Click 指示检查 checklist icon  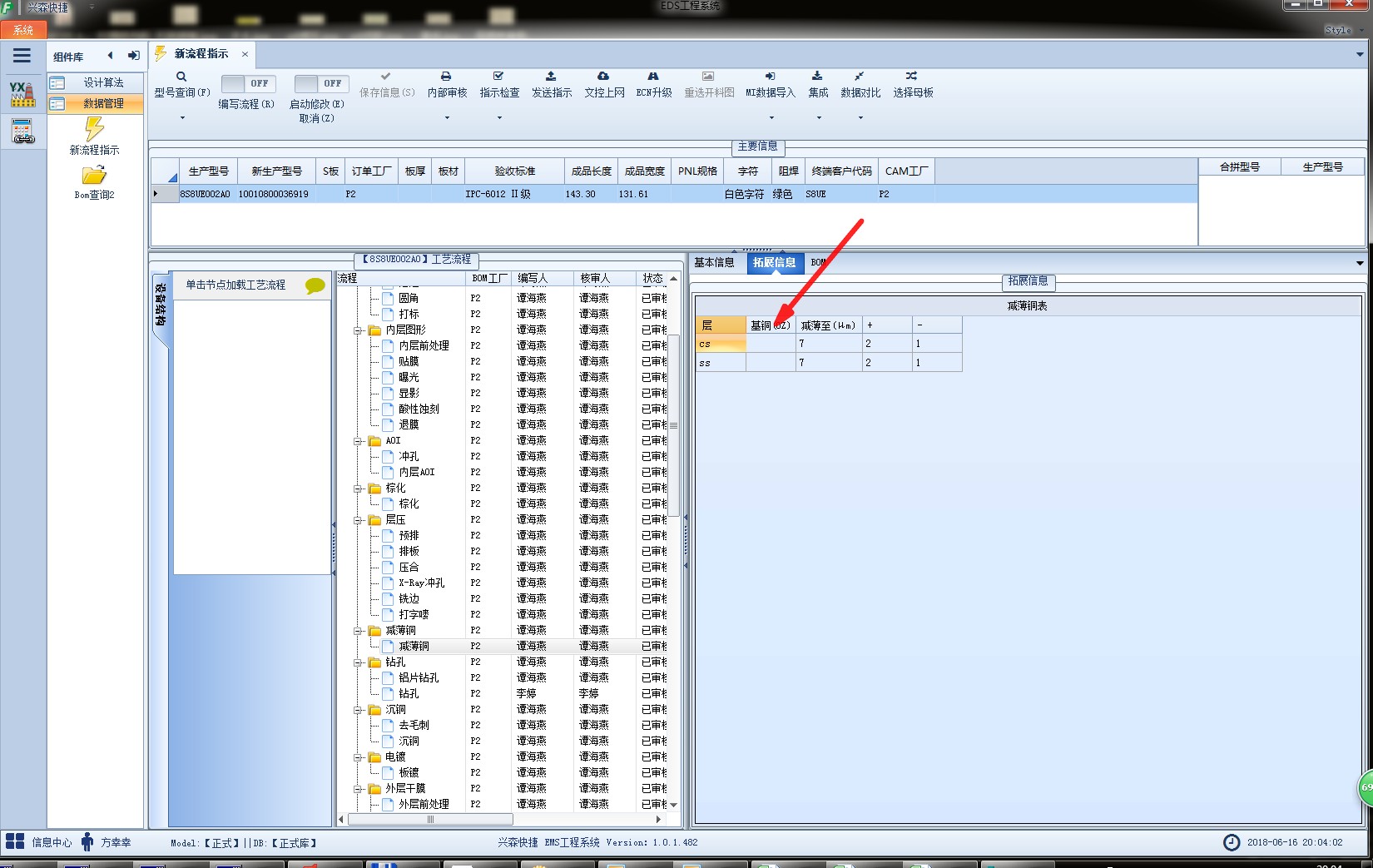click(x=498, y=76)
